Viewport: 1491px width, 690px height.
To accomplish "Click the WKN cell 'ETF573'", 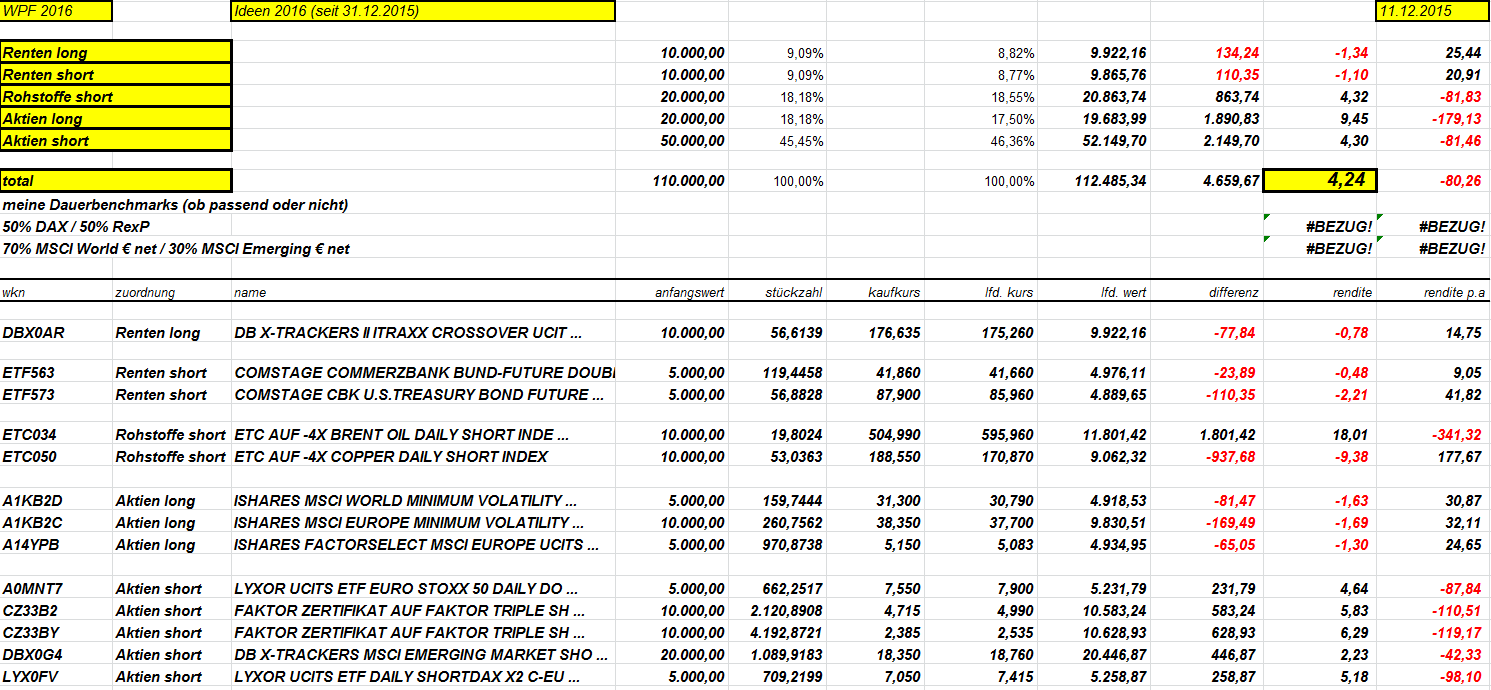I will [x=28, y=395].
